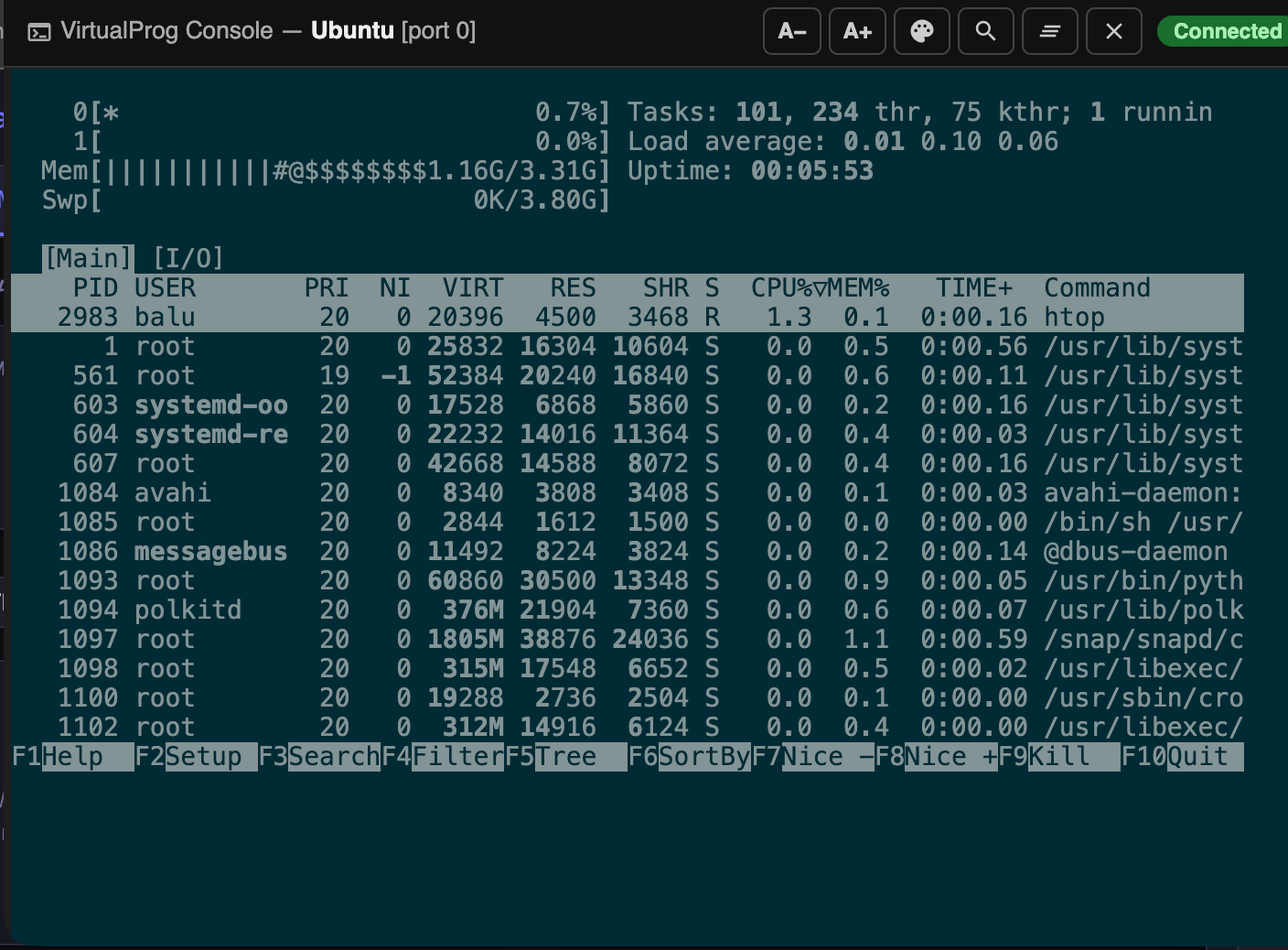This screenshot has height=950, width=1288.
Task: Click CPU 1 usage meter bar
Action: 341,142
